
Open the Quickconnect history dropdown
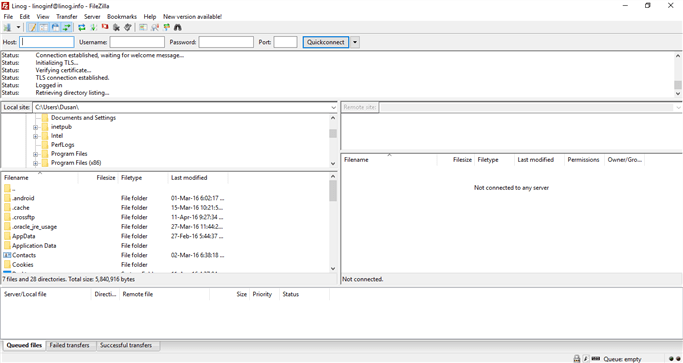[x=355, y=42]
